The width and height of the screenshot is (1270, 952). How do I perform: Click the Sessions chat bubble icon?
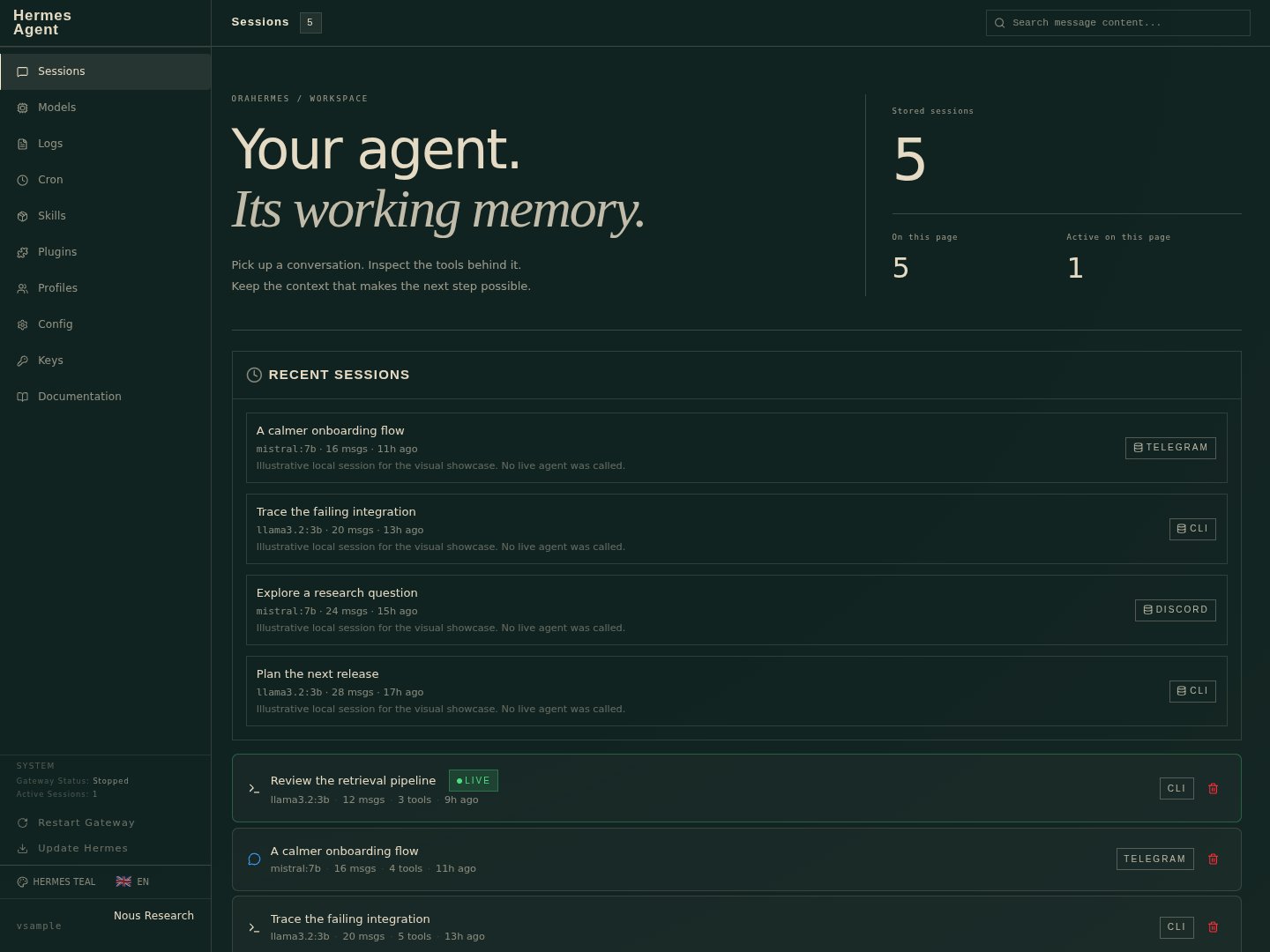[x=23, y=71]
